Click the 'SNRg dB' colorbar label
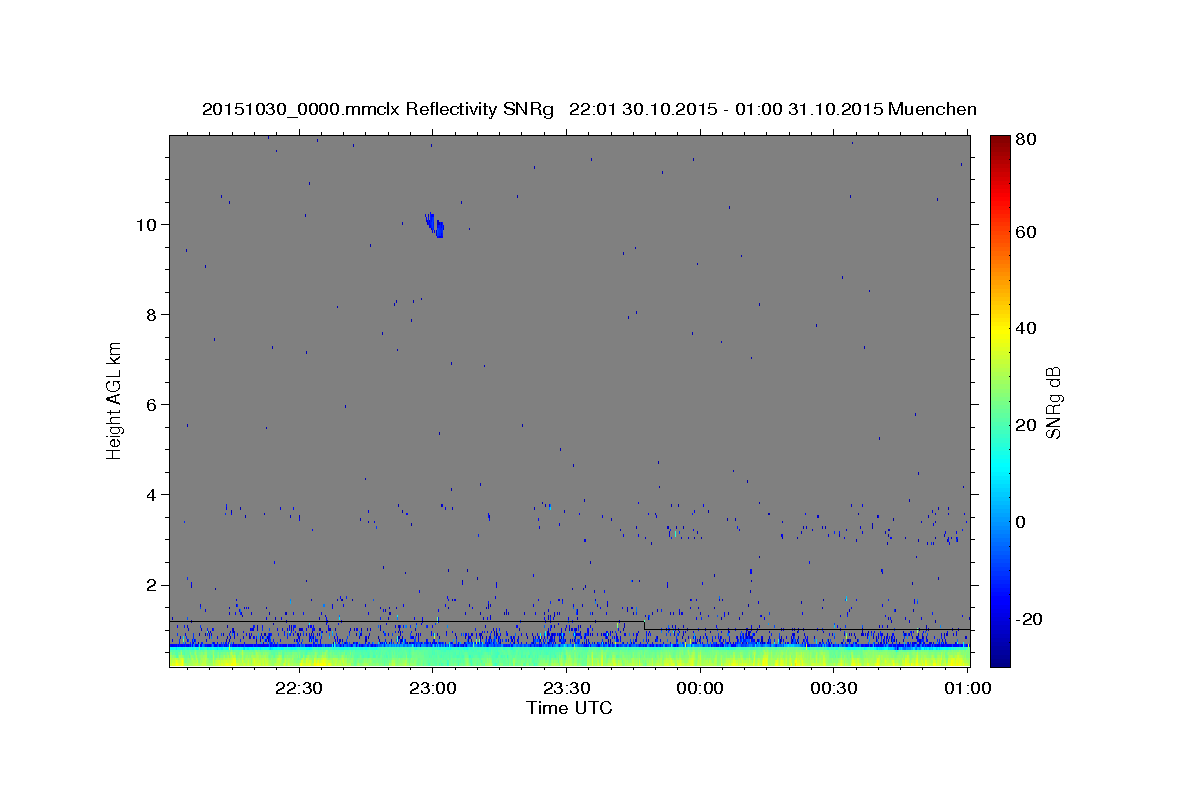The width and height of the screenshot is (1200, 800). pos(1053,402)
